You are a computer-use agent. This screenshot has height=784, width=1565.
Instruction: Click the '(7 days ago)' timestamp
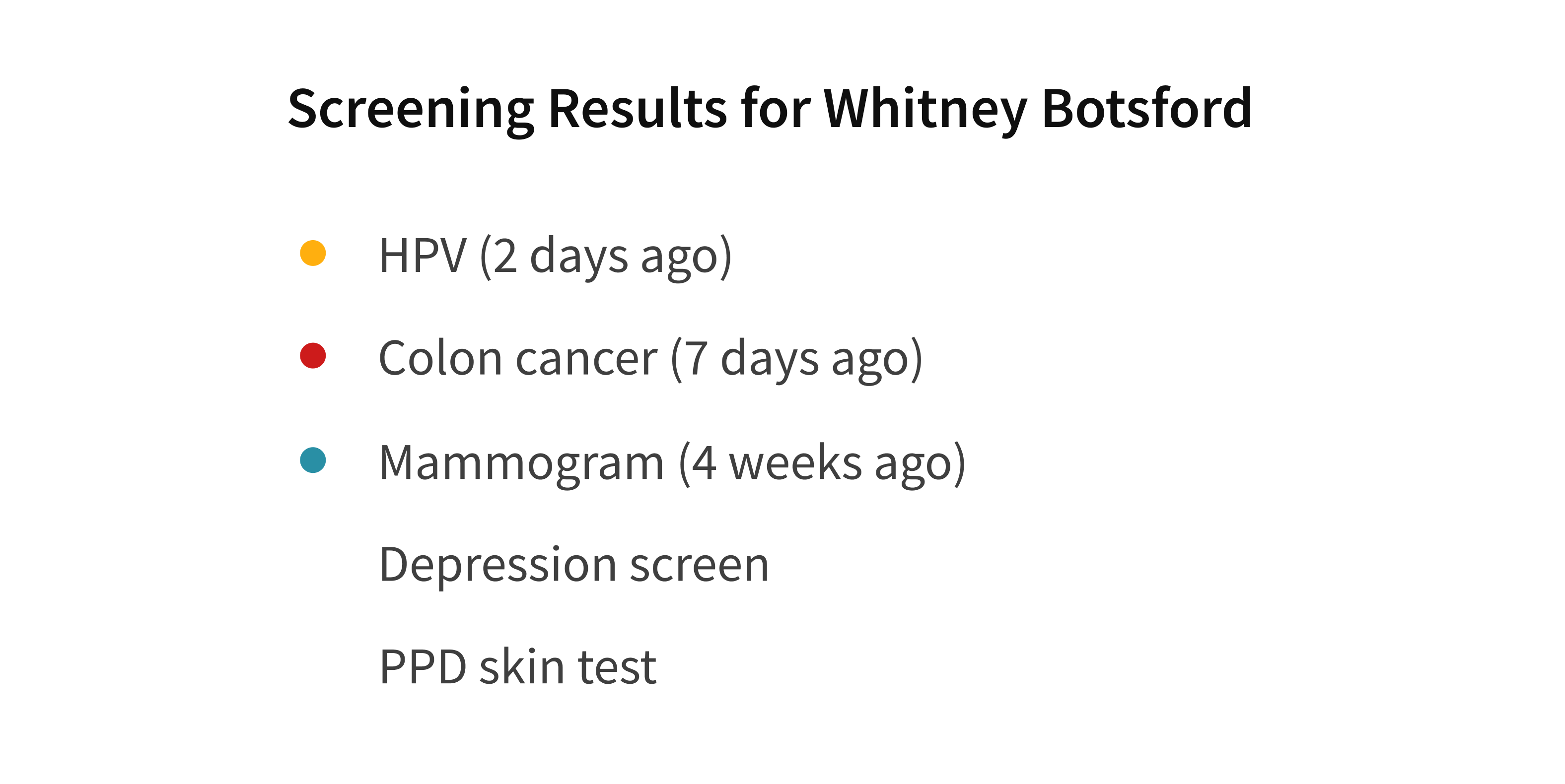click(796, 359)
